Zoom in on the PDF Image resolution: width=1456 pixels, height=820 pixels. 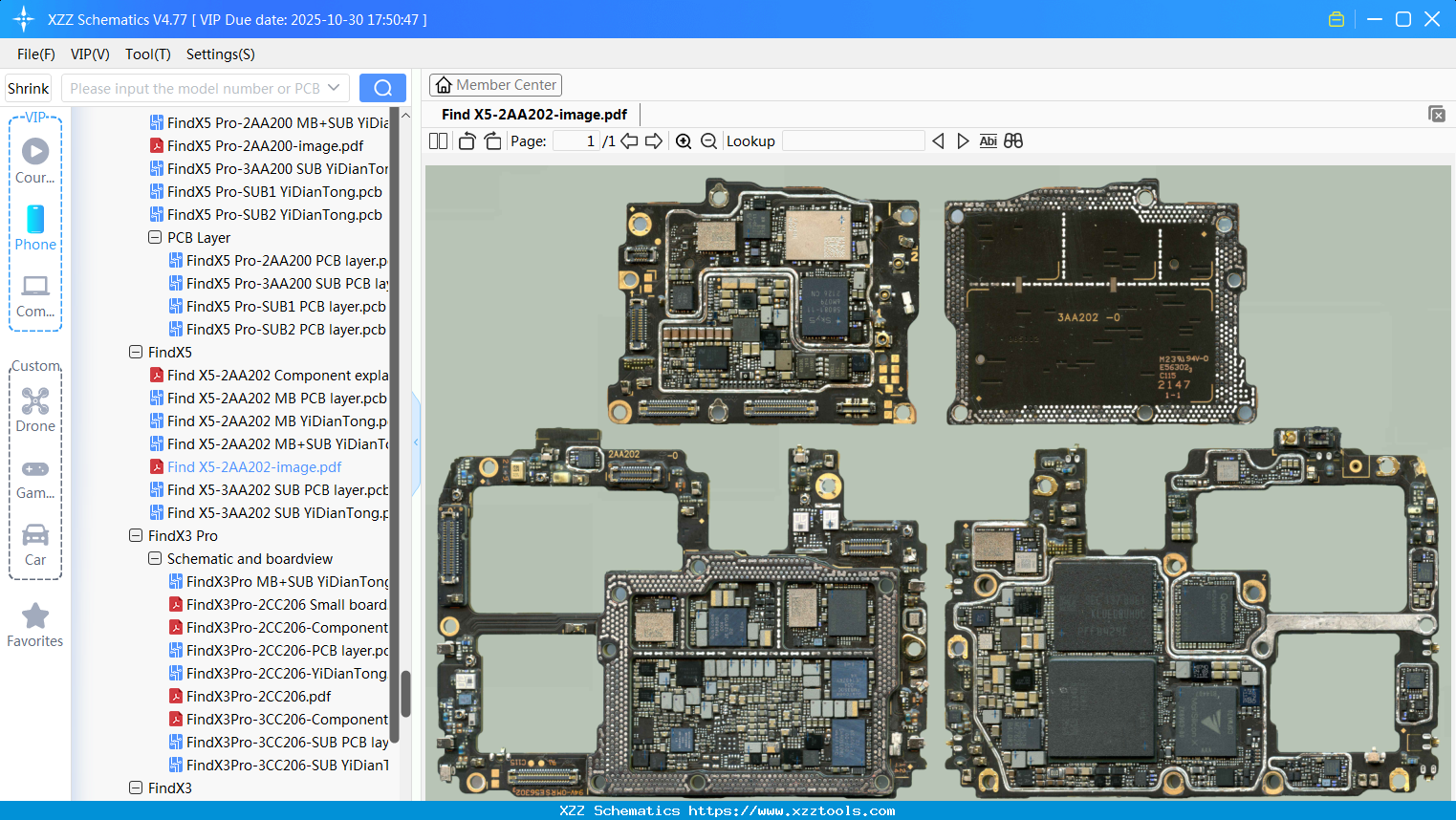click(x=684, y=141)
